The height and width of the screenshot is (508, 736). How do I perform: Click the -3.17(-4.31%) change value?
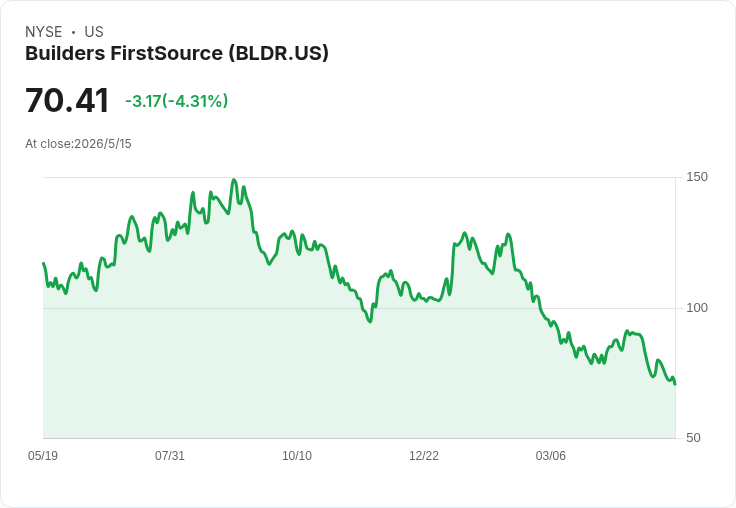(x=176, y=101)
